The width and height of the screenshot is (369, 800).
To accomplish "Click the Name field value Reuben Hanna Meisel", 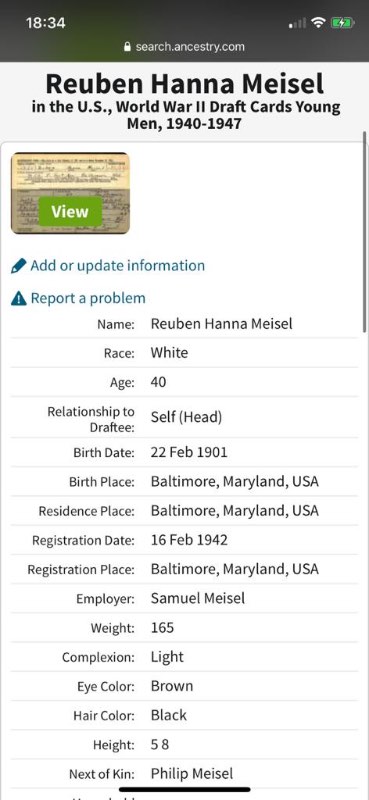I will pos(222,323).
